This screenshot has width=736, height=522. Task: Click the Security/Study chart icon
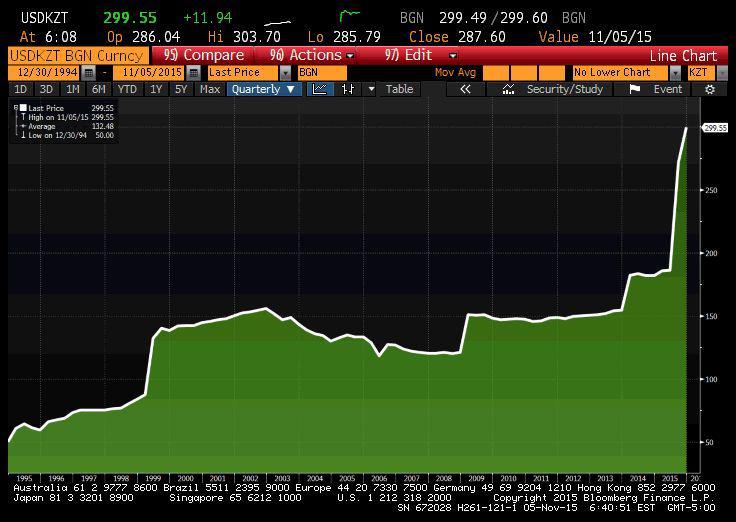point(509,89)
